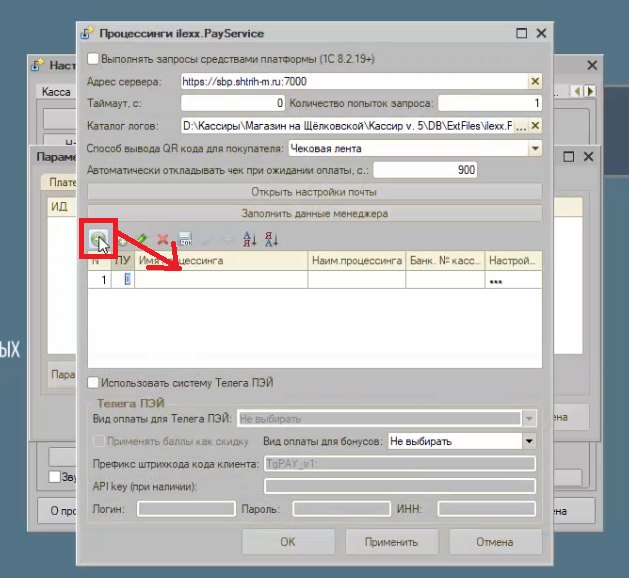Maximize the background Параметры window

pyautogui.click(x=568, y=156)
